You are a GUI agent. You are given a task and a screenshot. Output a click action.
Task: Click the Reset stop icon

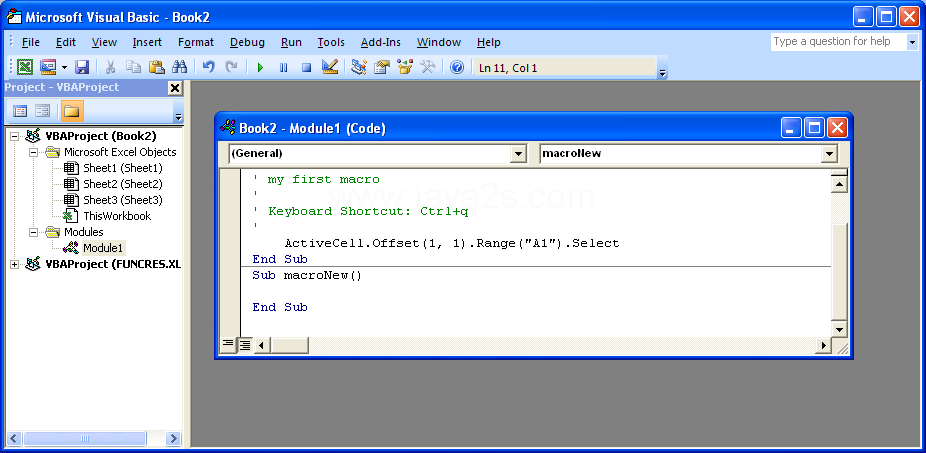coord(307,67)
